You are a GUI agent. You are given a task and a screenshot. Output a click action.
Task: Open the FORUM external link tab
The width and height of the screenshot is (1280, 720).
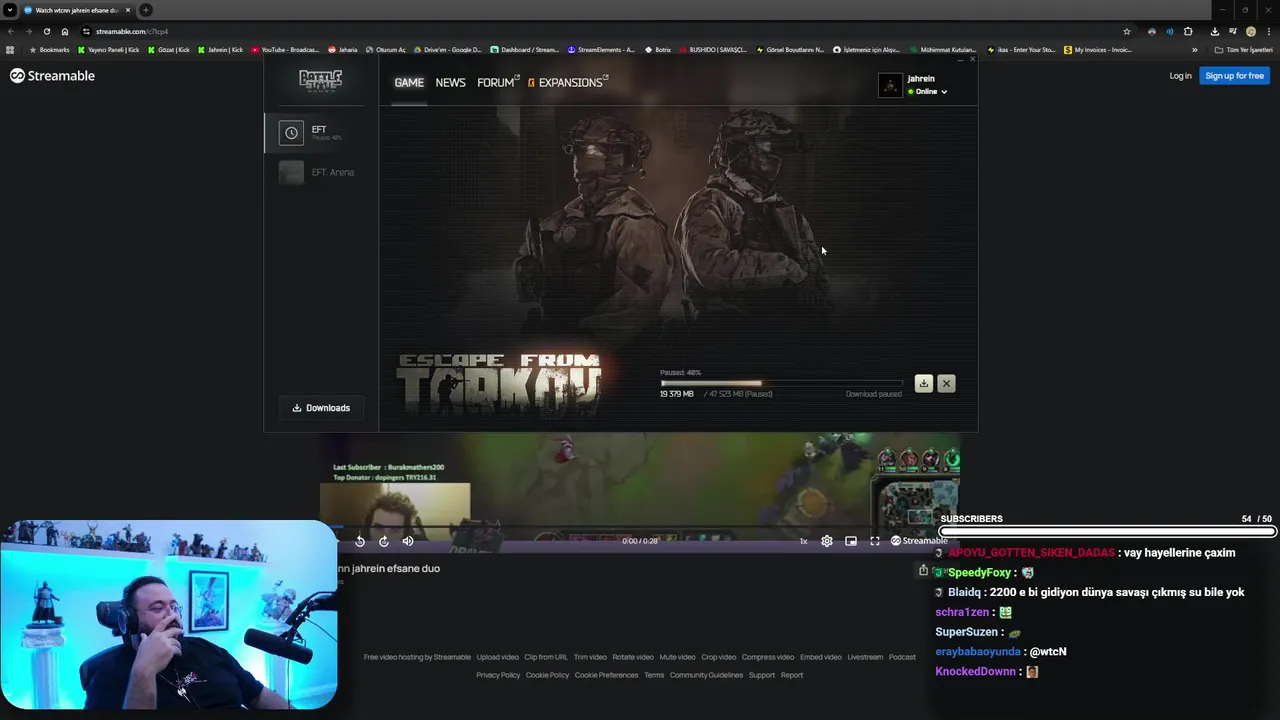coord(498,83)
